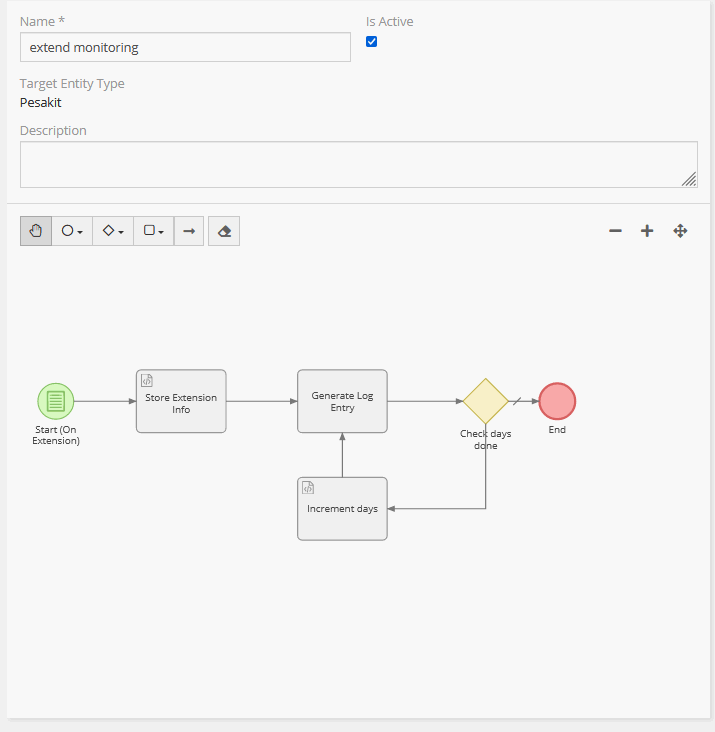Zoom out with the minus icon

[x=615, y=231]
